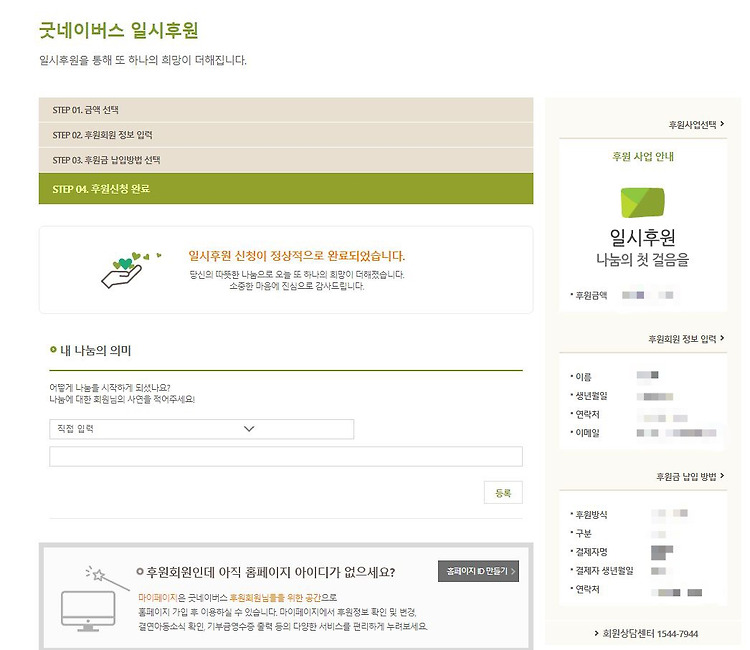This screenshot has height=650, width=750.
Task: Expand 후원금 납입 방법 sidebar link
Action: tap(690, 476)
